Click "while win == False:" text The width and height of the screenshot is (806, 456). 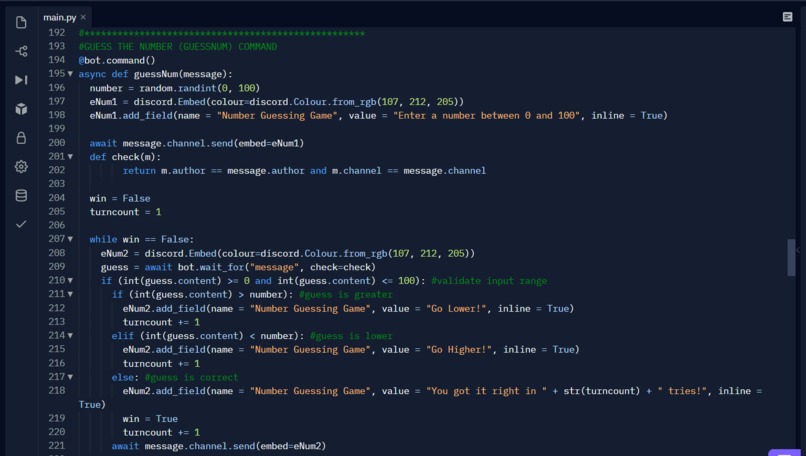coord(142,240)
